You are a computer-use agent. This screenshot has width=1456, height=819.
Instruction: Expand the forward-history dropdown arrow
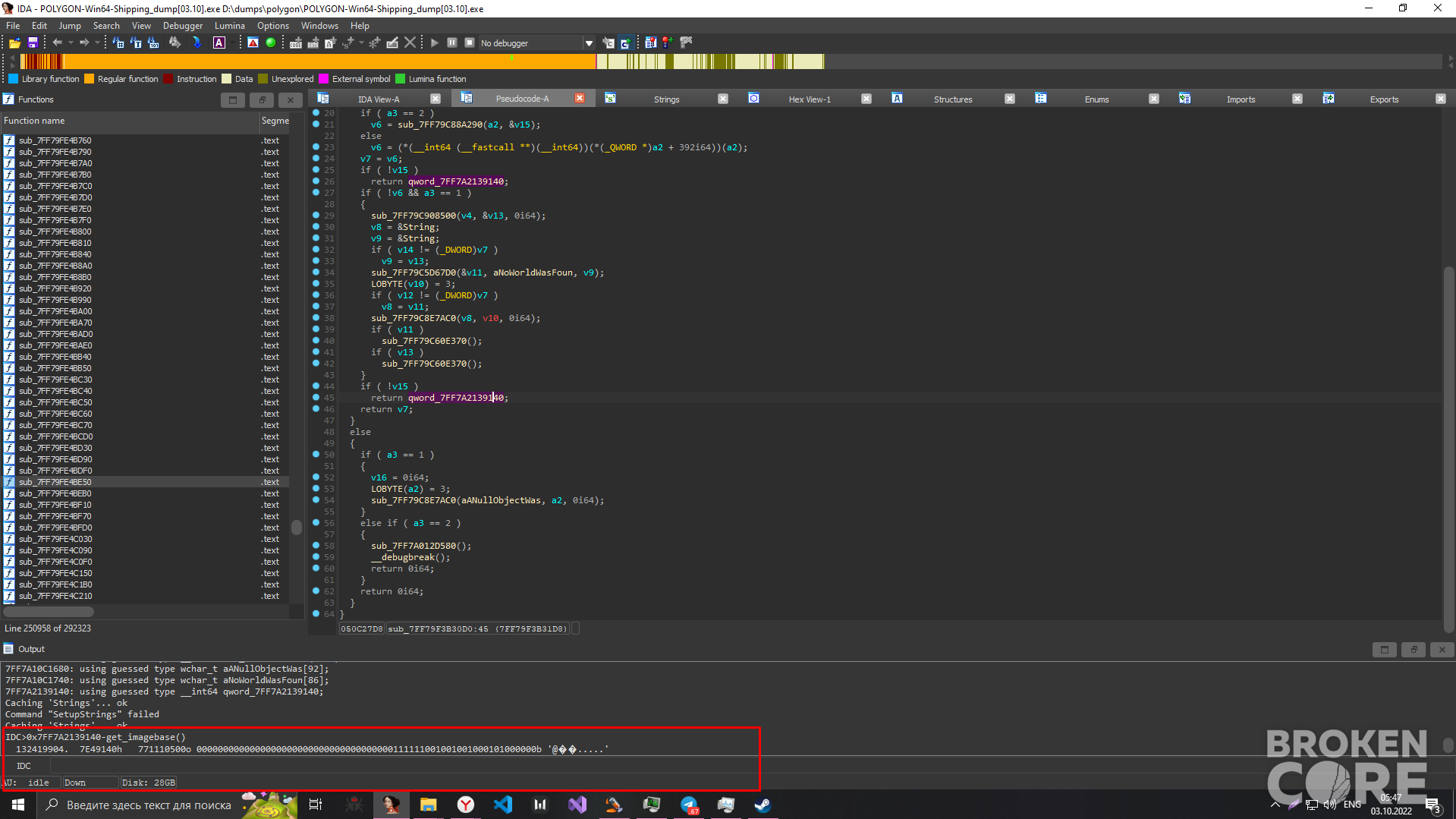click(x=97, y=43)
